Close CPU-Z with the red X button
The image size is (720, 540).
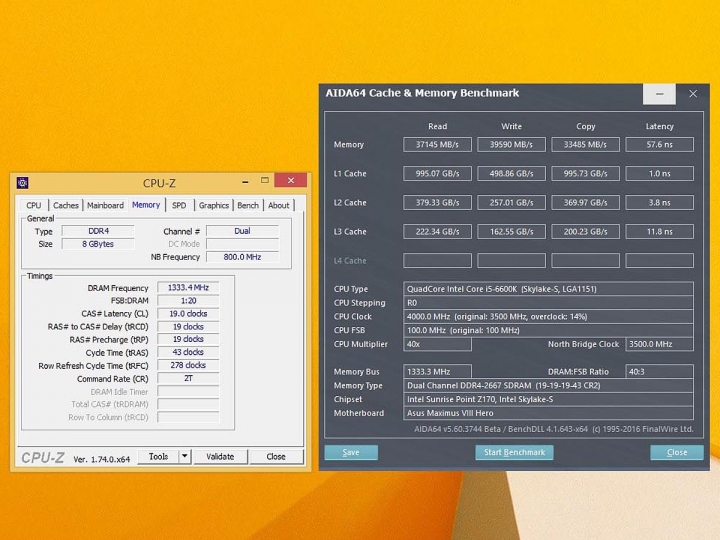291,181
